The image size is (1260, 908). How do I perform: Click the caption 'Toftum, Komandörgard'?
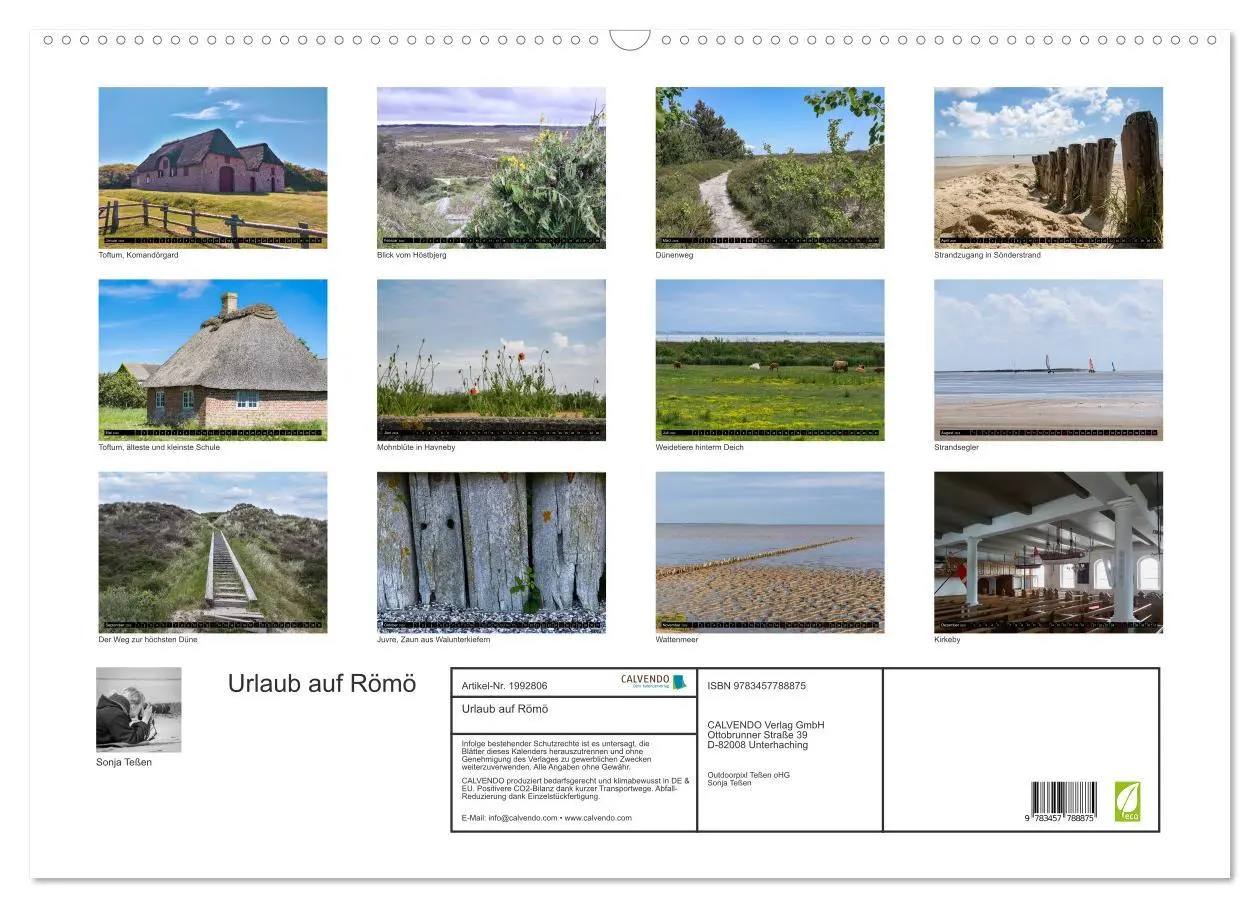coord(138,255)
